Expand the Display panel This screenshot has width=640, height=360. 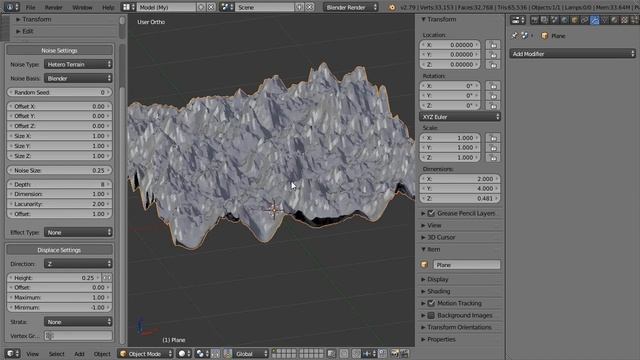point(438,279)
